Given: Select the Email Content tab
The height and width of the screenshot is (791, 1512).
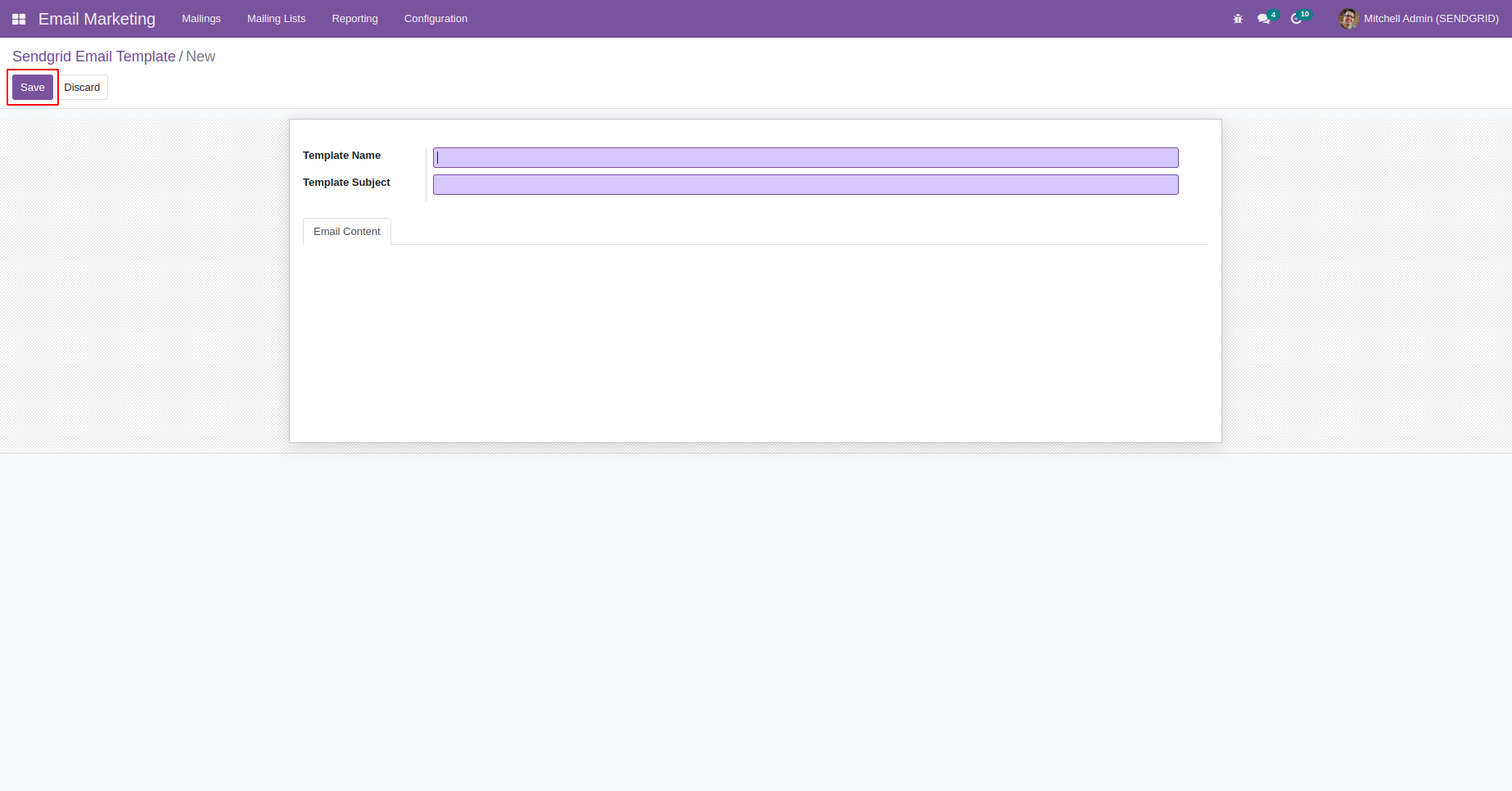Looking at the screenshot, I should tap(347, 232).
